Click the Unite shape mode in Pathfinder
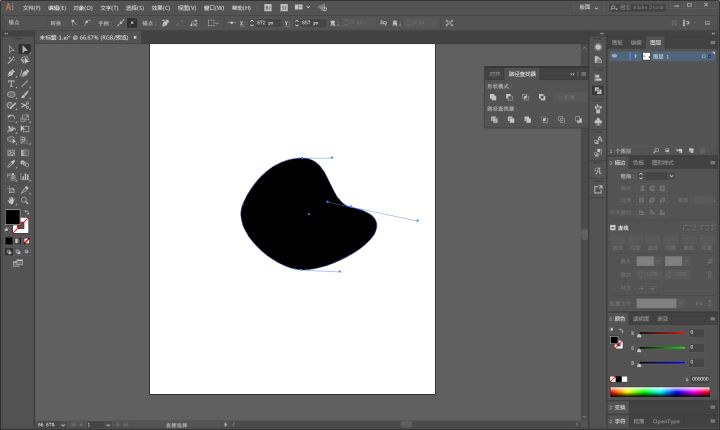The image size is (720, 430). click(493, 97)
